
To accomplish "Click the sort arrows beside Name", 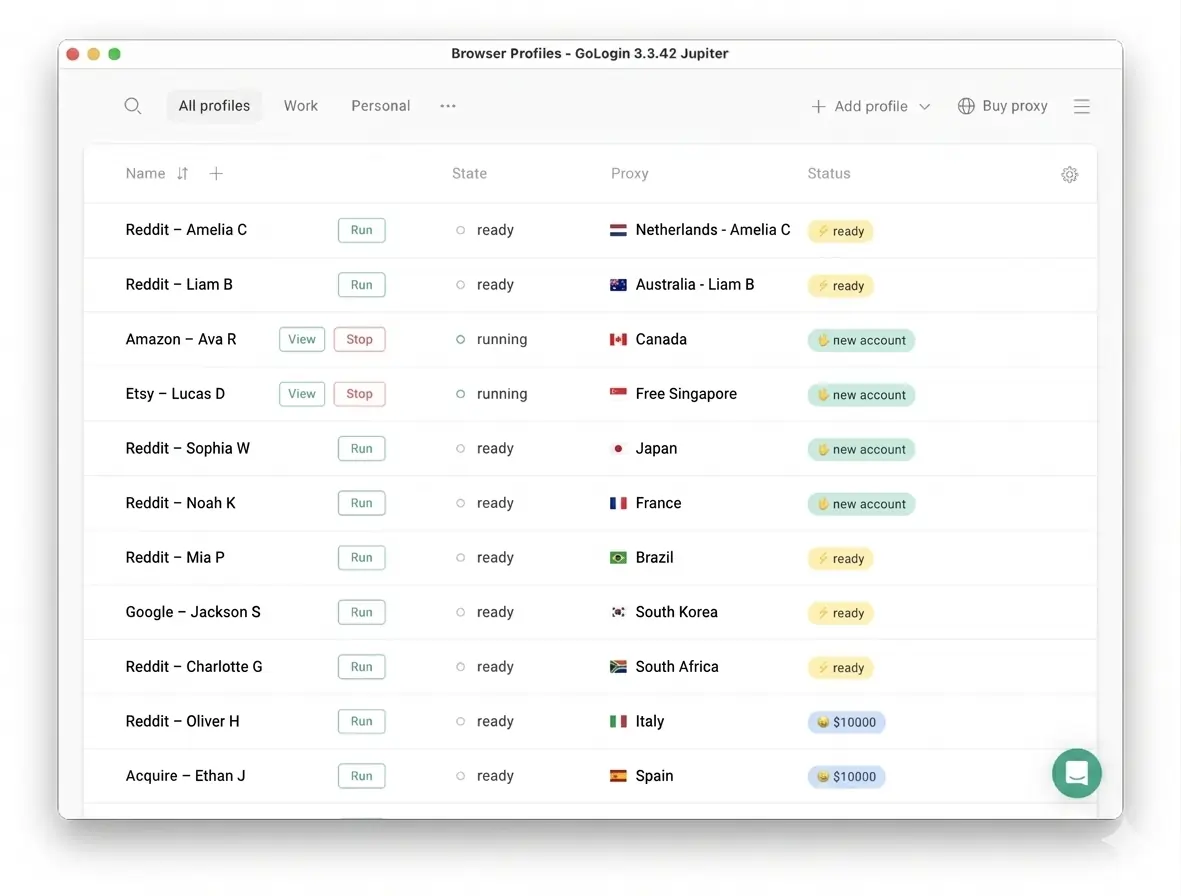I will [x=182, y=174].
